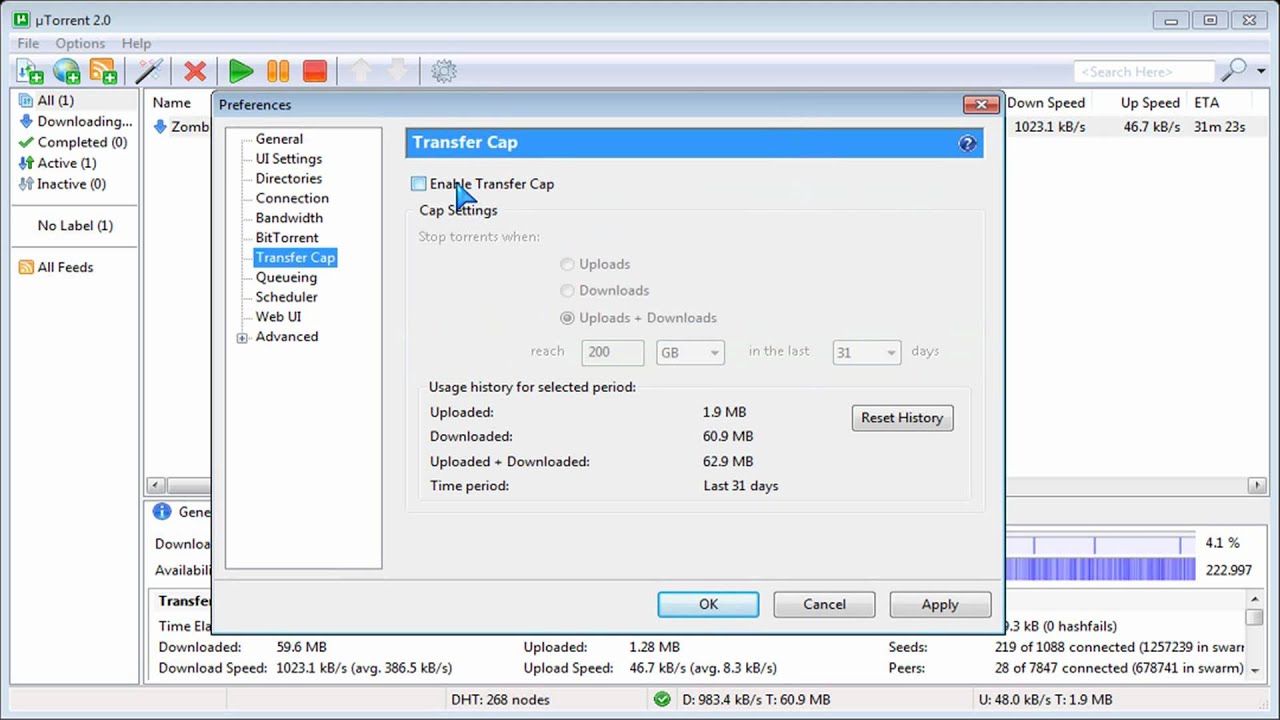Image resolution: width=1280 pixels, height=720 pixels.
Task: Click the reach amount field showing 200
Action: 613,352
